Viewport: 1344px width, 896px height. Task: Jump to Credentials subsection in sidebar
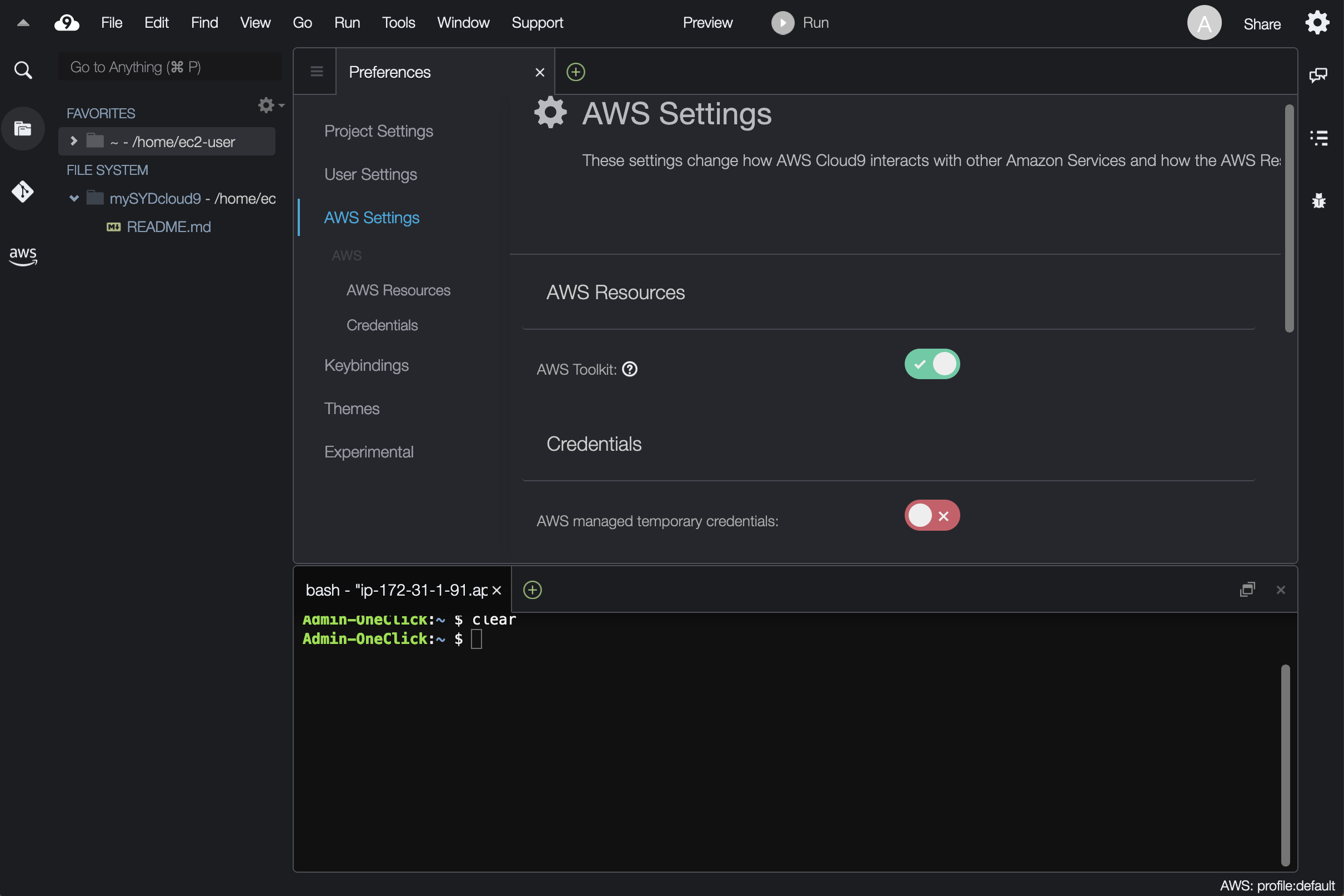[382, 325]
